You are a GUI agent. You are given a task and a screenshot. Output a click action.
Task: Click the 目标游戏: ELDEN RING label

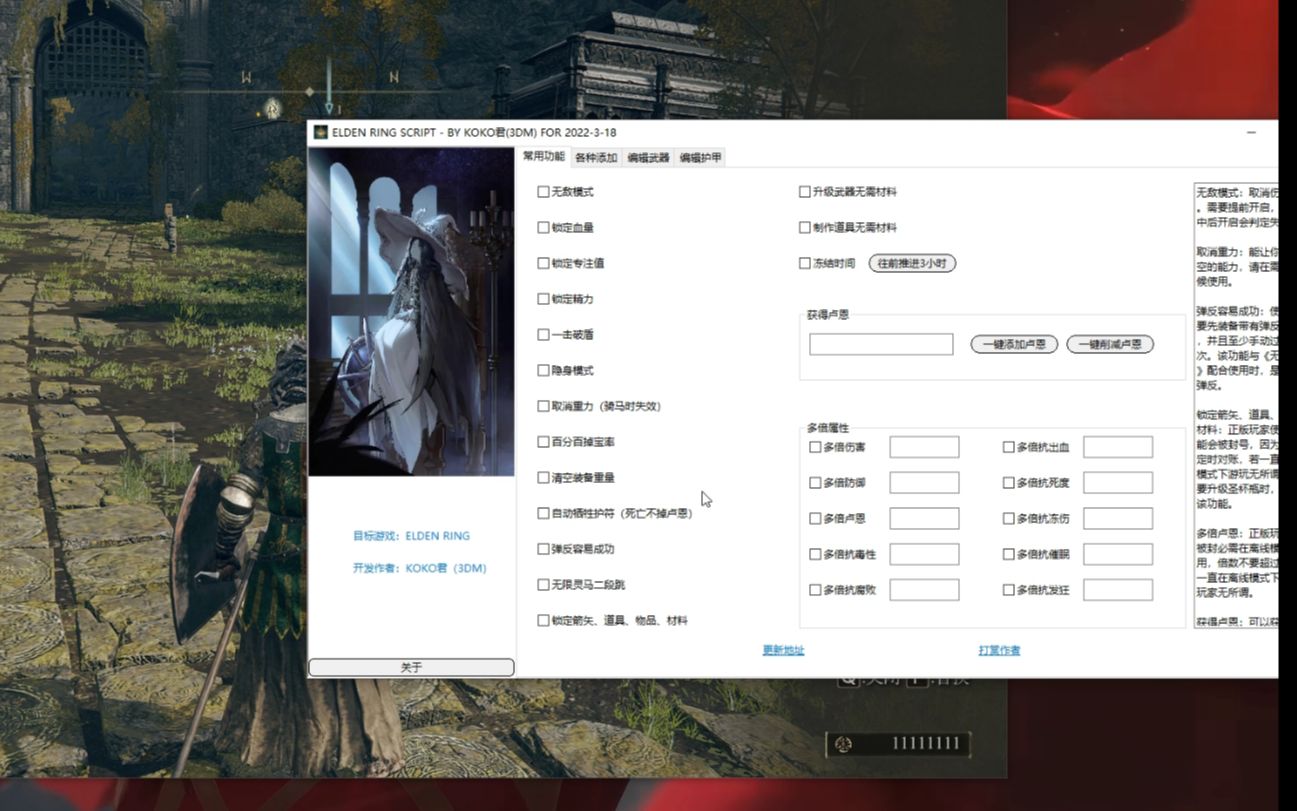point(411,536)
